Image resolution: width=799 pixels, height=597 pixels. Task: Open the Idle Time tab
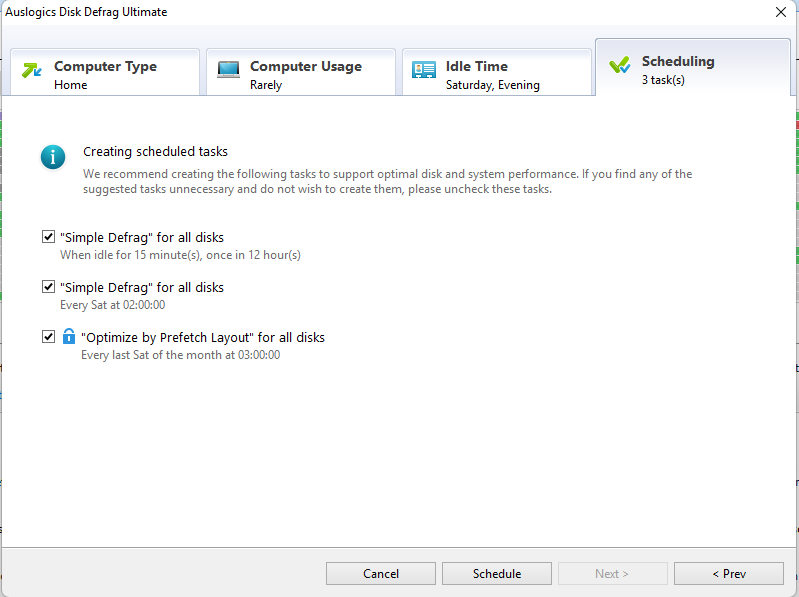[497, 72]
